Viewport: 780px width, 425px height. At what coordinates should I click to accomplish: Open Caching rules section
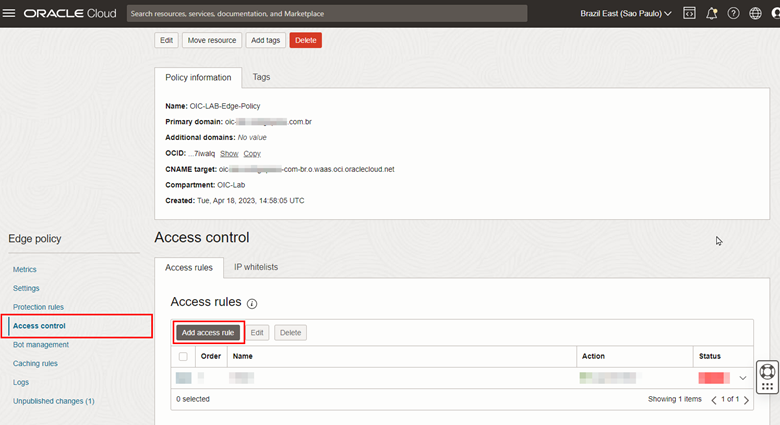pos(35,363)
